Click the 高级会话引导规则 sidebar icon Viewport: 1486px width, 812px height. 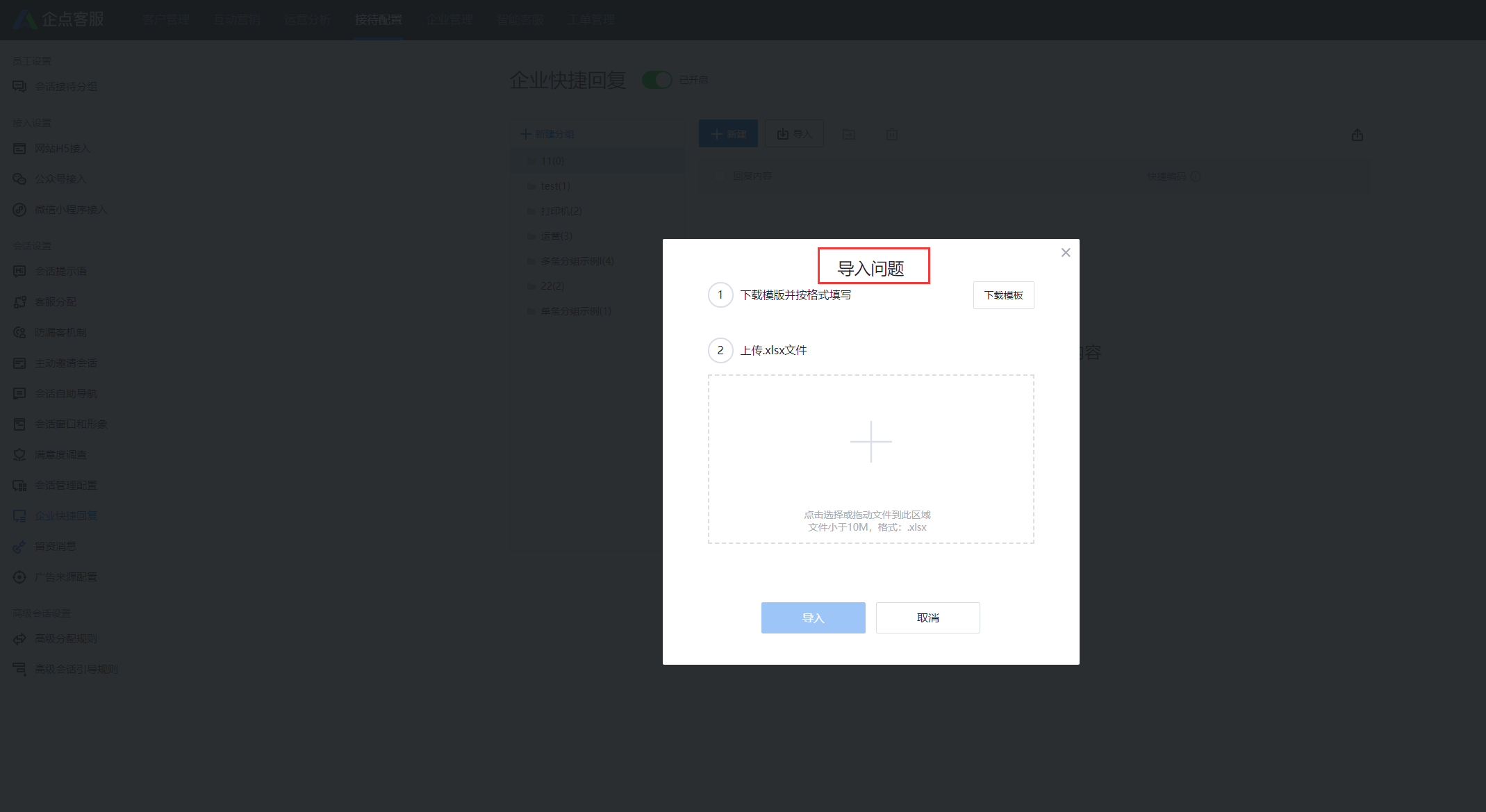pyautogui.click(x=19, y=670)
